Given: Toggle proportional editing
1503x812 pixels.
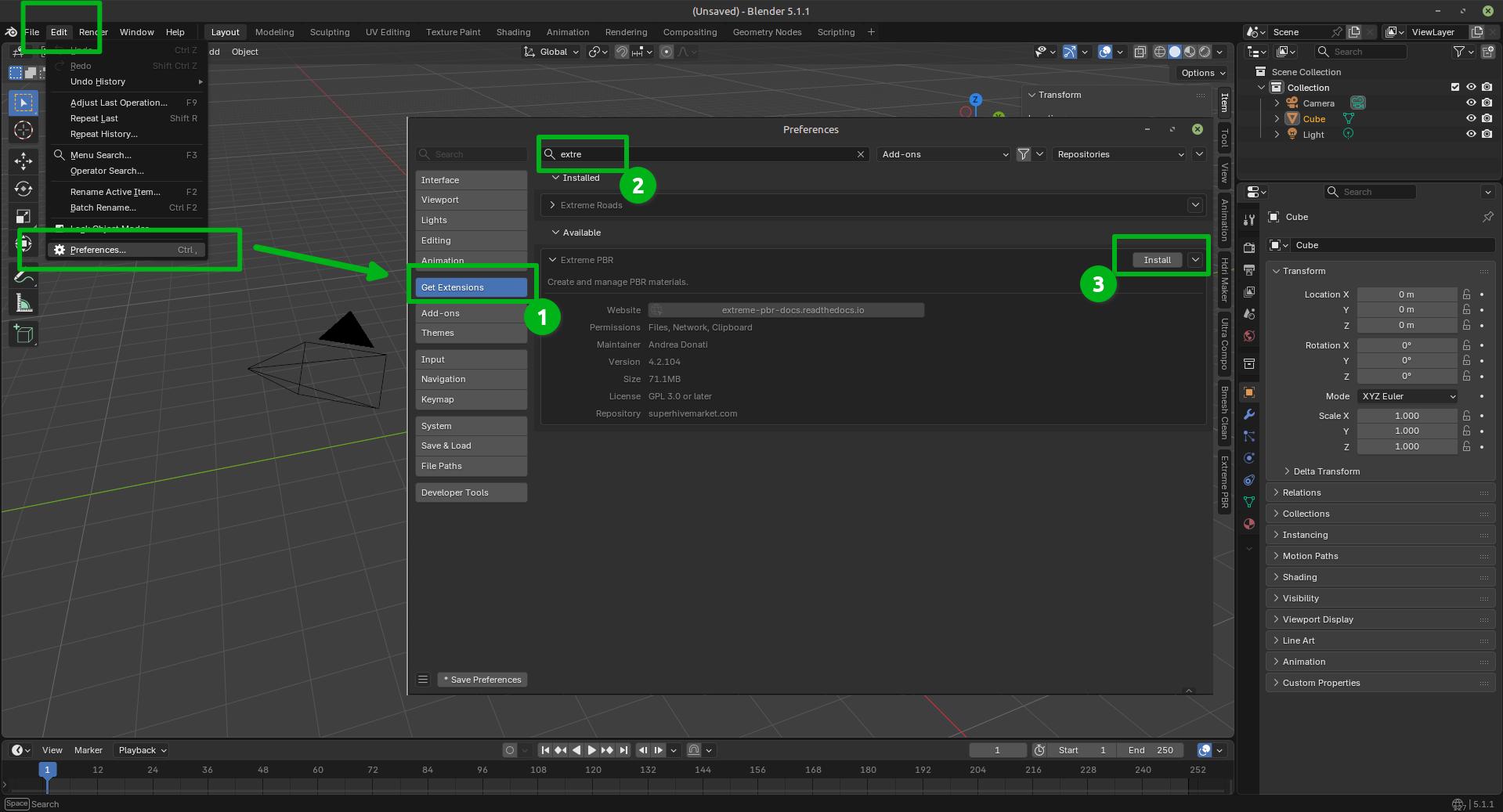Looking at the screenshot, I should click(x=667, y=52).
